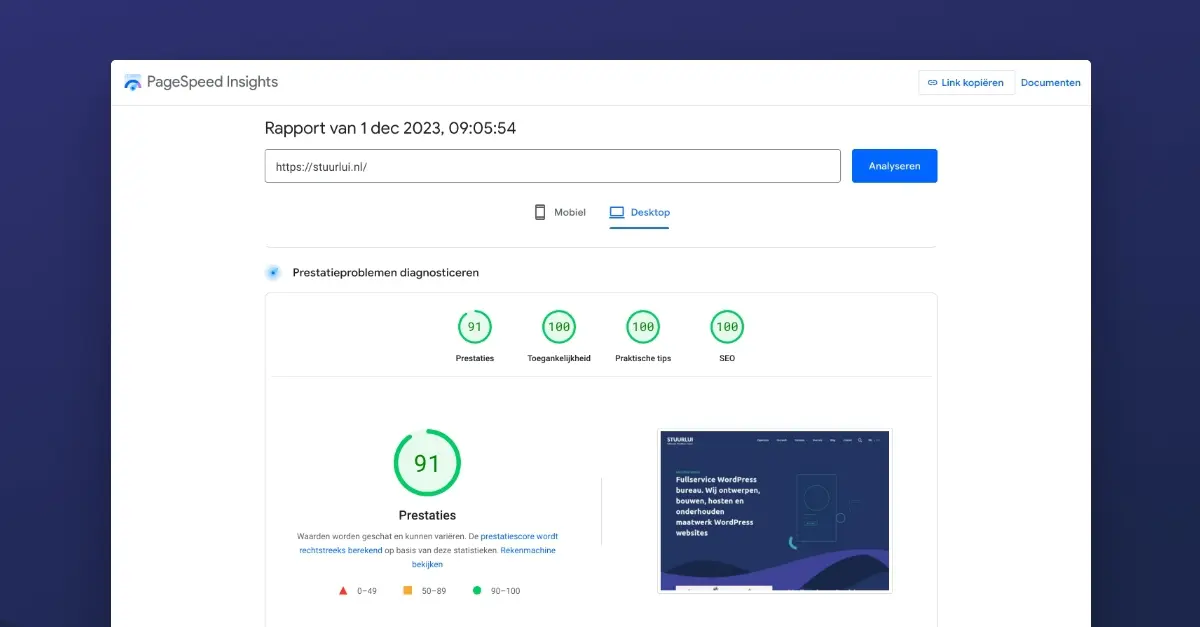Click the 100 Praktische tips score gauge
Image resolution: width=1200 pixels, height=627 pixels.
tap(643, 326)
